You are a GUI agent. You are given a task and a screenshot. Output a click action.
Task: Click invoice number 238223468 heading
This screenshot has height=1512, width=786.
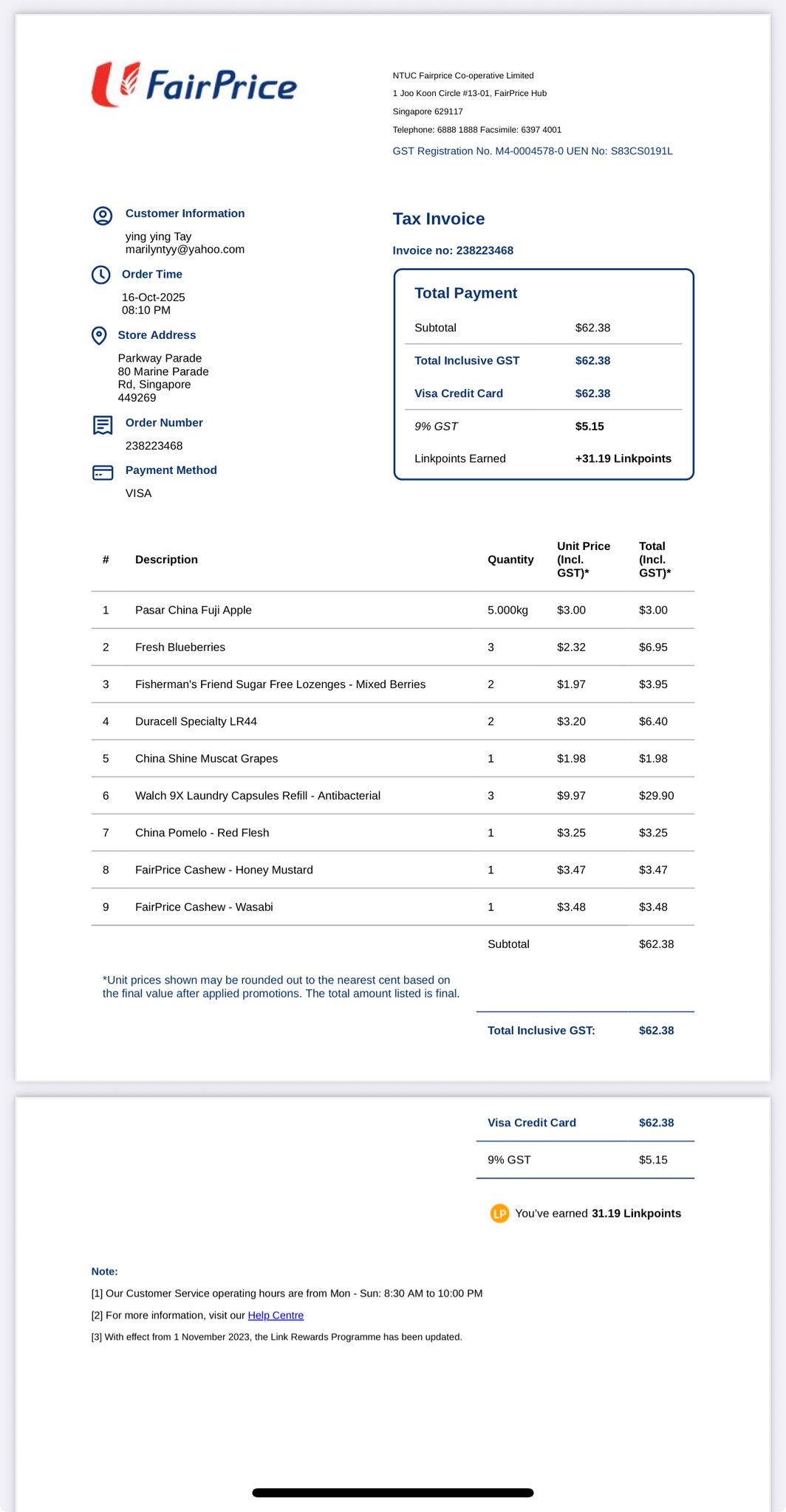[x=453, y=250]
